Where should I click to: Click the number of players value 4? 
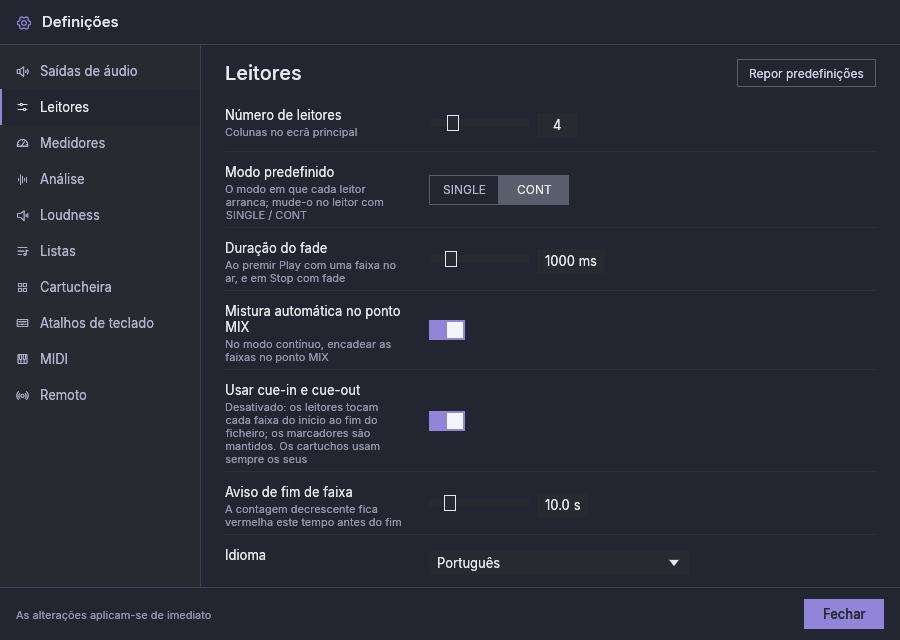click(557, 125)
